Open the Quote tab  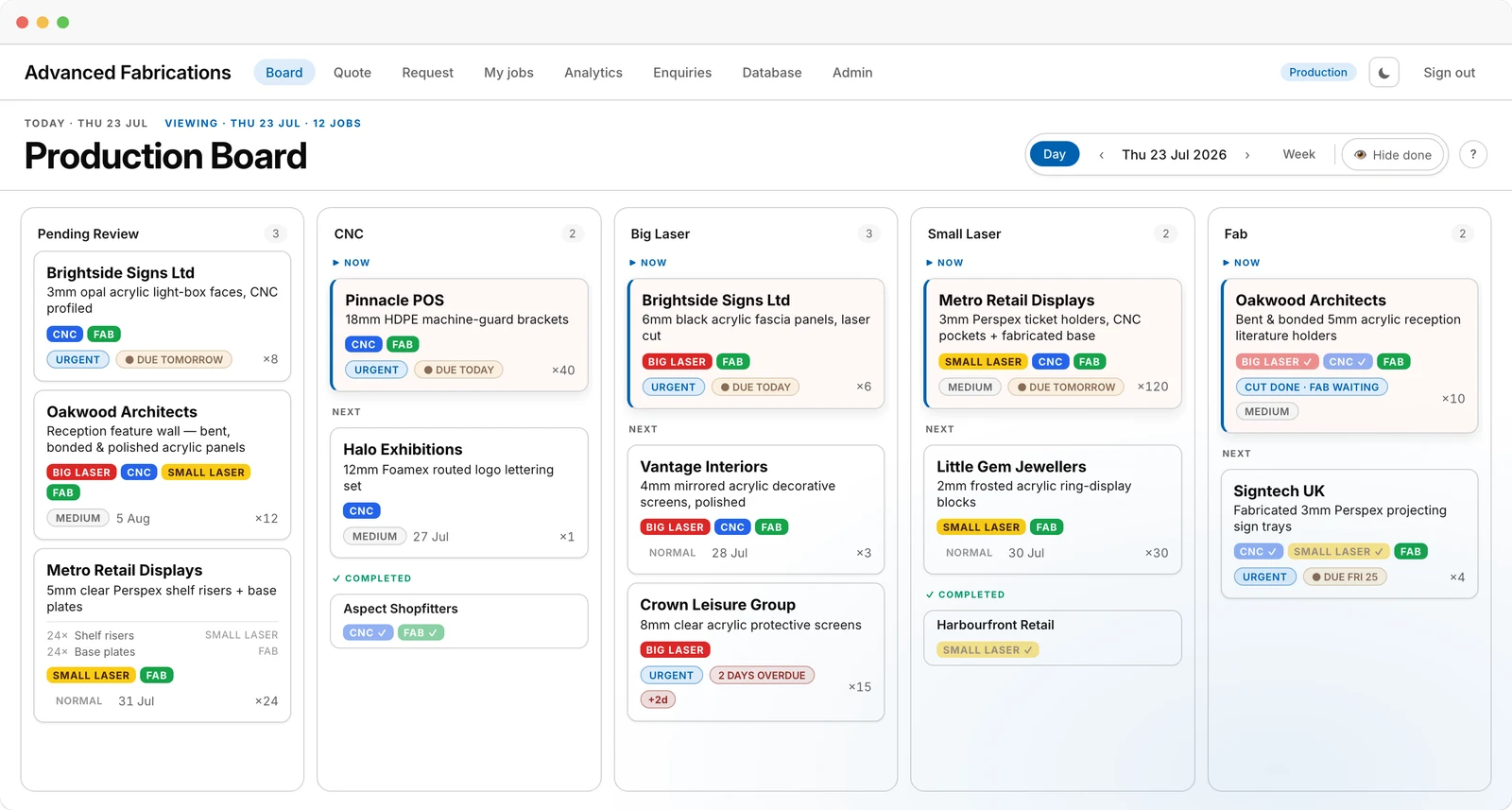pos(352,73)
